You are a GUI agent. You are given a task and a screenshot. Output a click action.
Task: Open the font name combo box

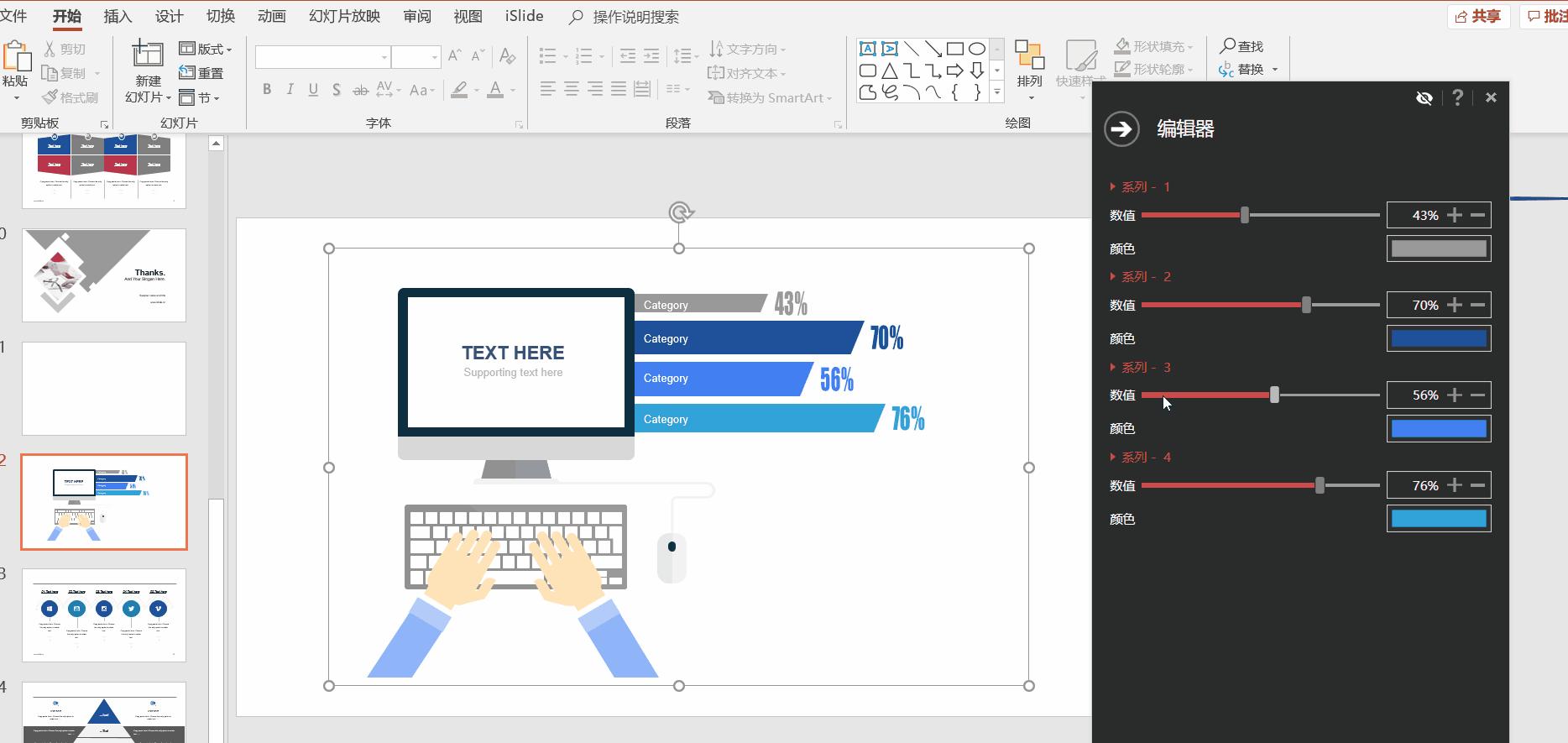323,56
